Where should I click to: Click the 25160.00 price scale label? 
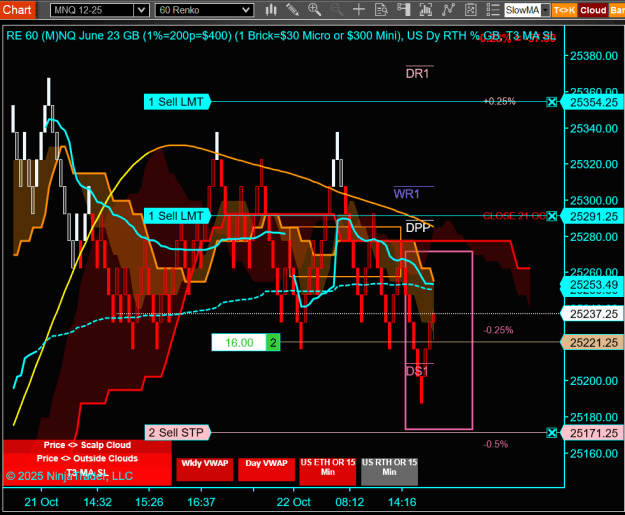pyautogui.click(x=594, y=454)
